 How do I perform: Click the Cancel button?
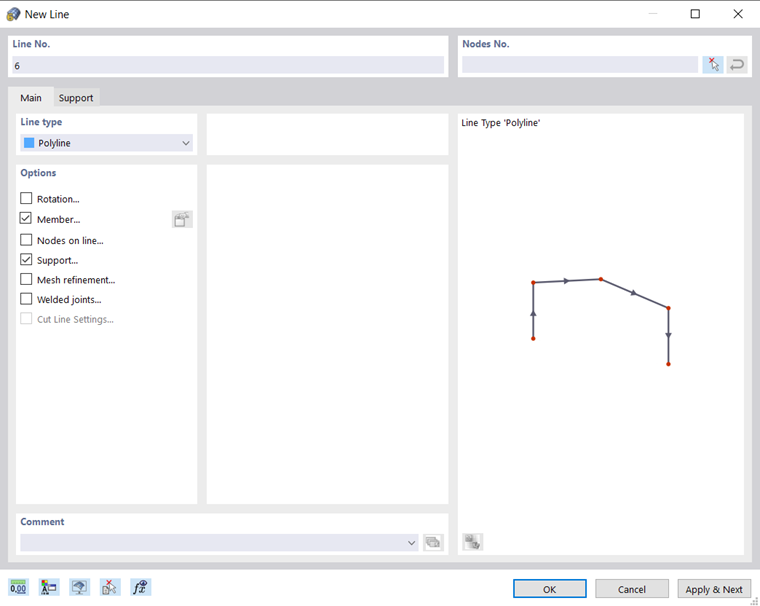tap(632, 589)
